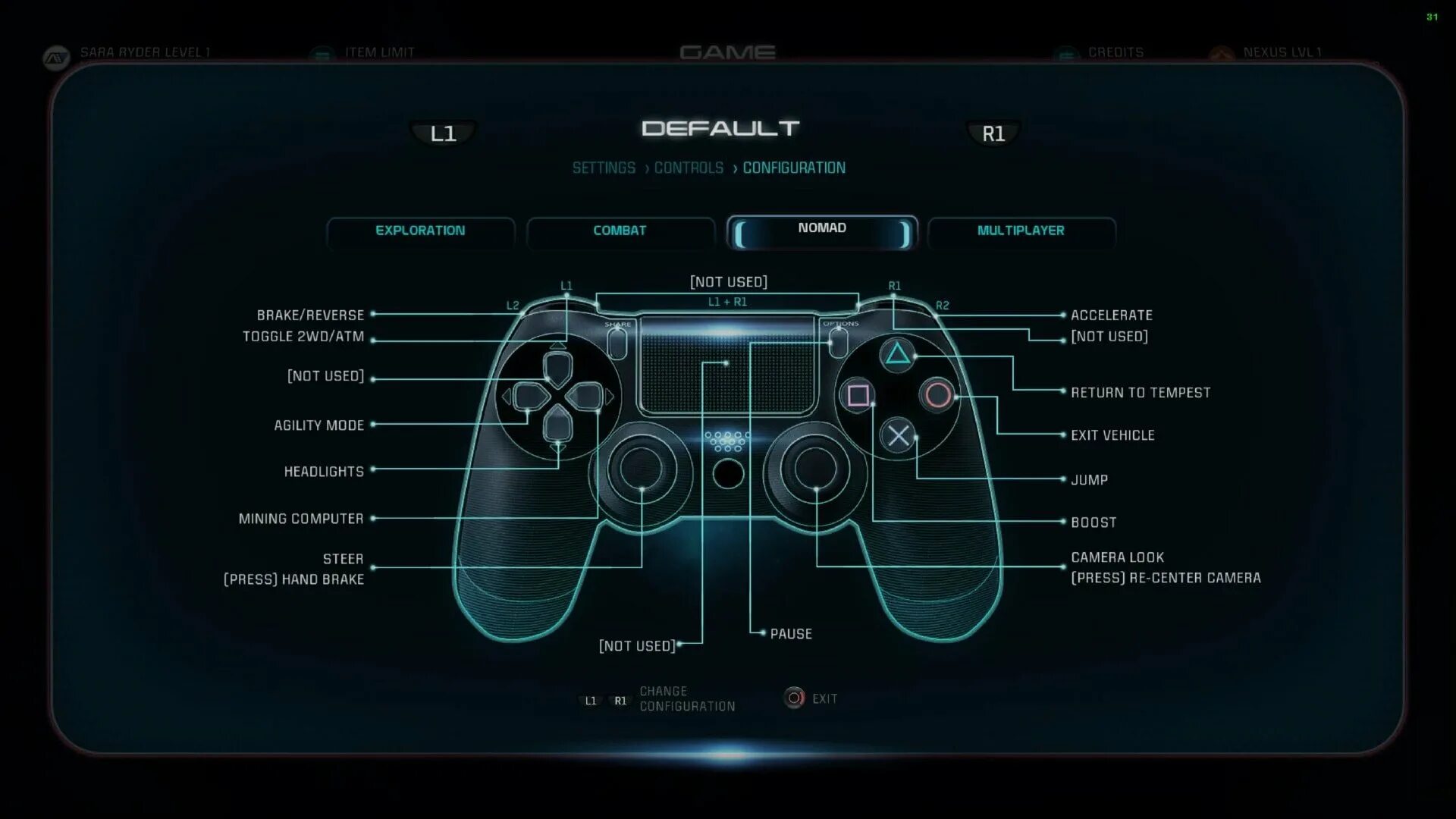Click the Circle button icon
This screenshot has height=819, width=1456.
[x=936, y=394]
